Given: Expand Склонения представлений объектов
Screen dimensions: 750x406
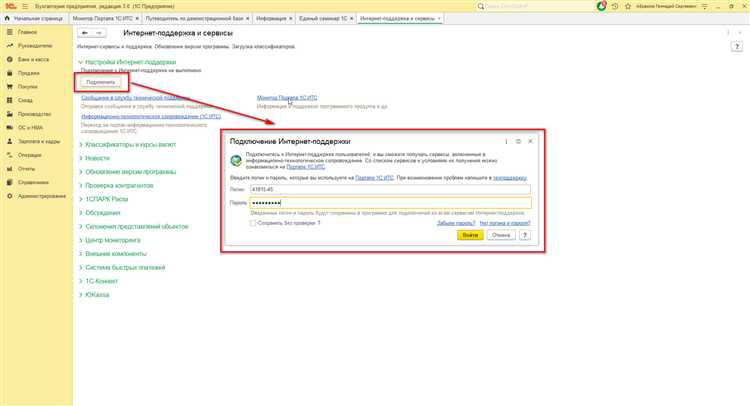Looking at the screenshot, I should coord(80,227).
